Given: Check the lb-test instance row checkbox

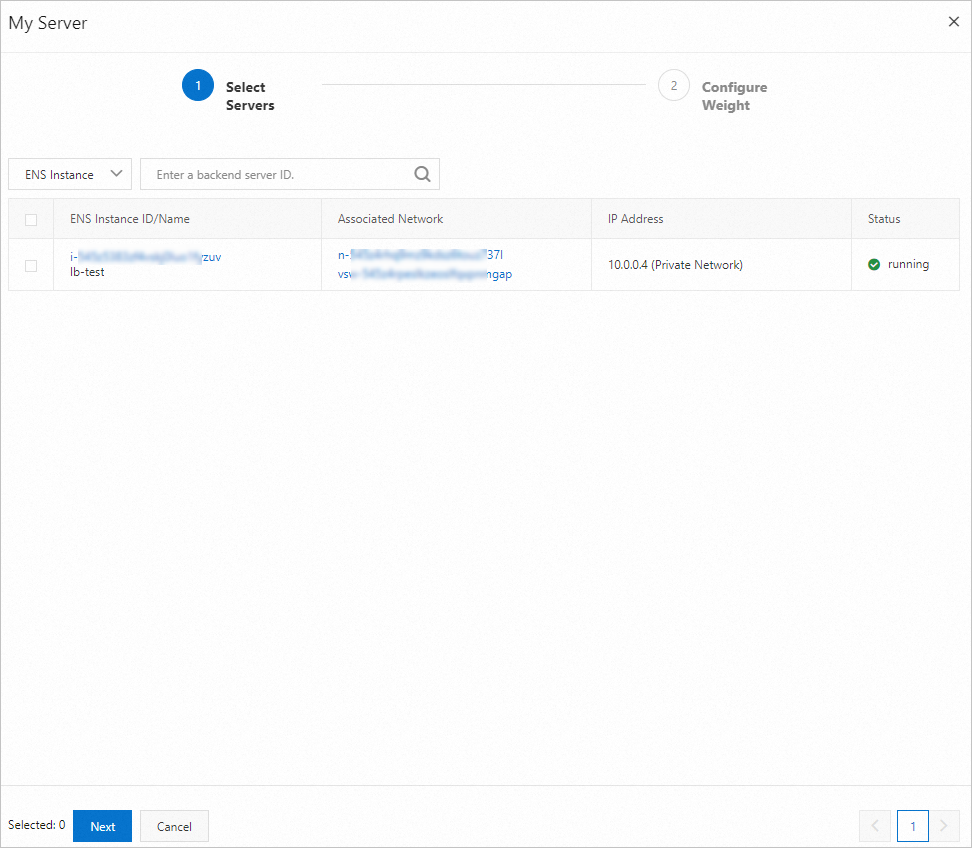Looking at the screenshot, I should [31, 266].
